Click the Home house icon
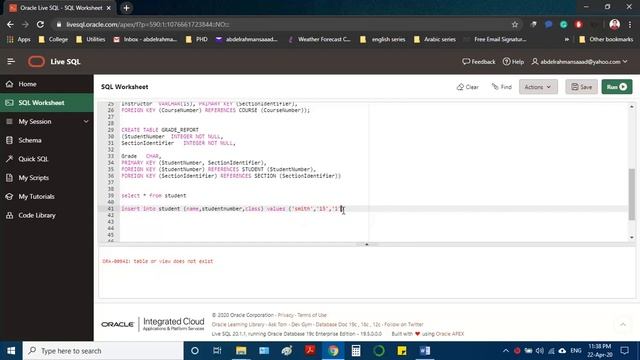This screenshot has width=640, height=360. [x=9, y=84]
